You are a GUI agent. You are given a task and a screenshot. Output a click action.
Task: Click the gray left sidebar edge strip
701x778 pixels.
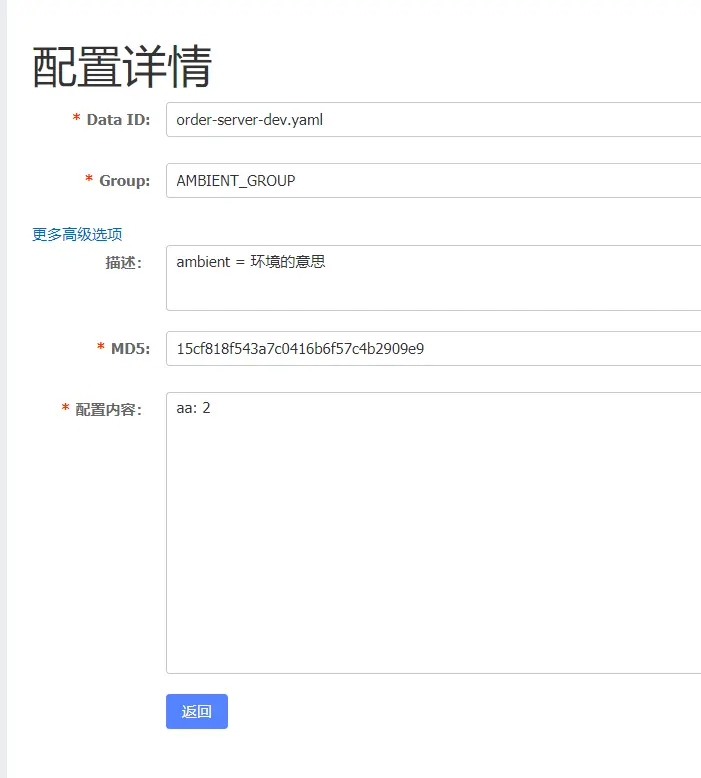(x=3, y=400)
